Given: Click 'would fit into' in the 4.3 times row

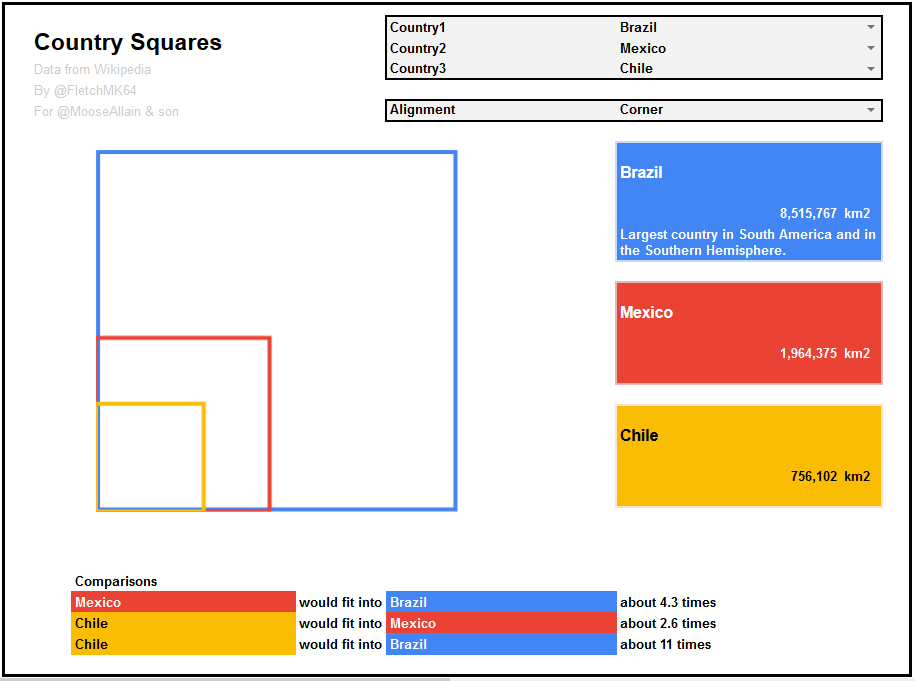Looking at the screenshot, I should (340, 602).
